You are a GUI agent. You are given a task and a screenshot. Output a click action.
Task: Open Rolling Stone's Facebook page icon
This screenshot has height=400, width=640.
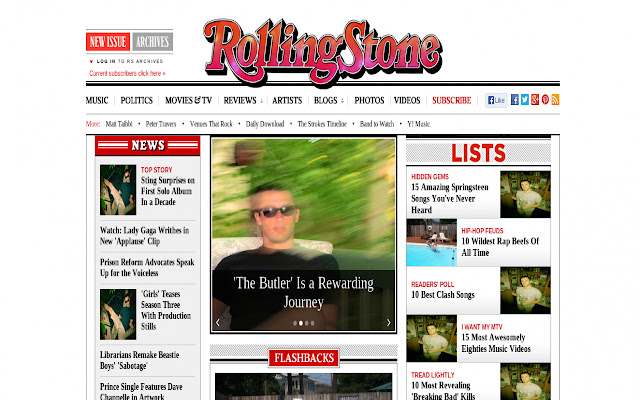click(515, 100)
